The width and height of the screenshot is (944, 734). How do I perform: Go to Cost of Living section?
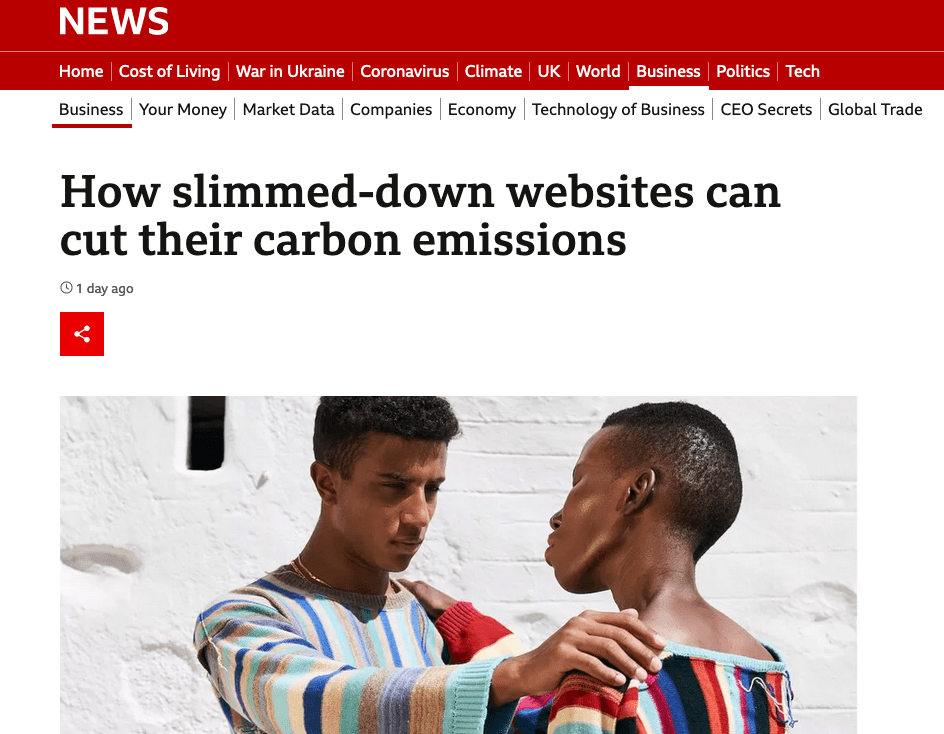point(169,71)
